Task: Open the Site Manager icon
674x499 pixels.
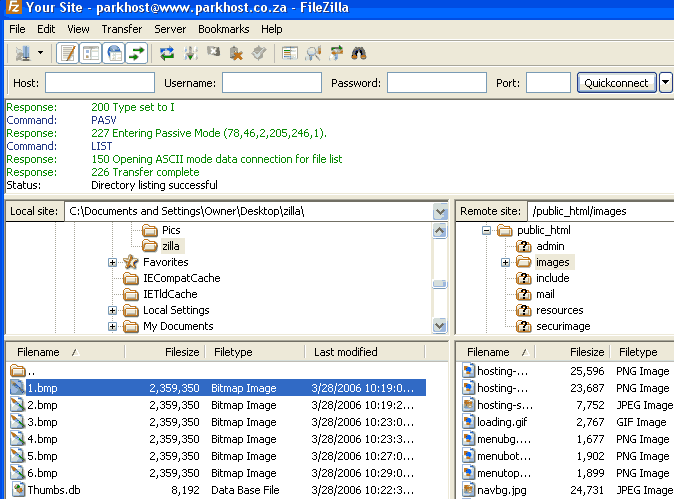Action: (23, 53)
